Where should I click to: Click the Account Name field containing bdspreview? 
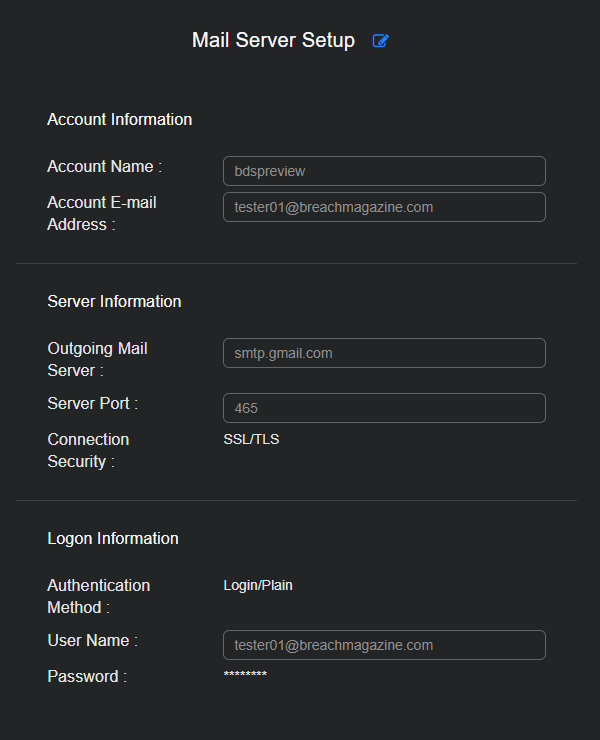click(384, 171)
